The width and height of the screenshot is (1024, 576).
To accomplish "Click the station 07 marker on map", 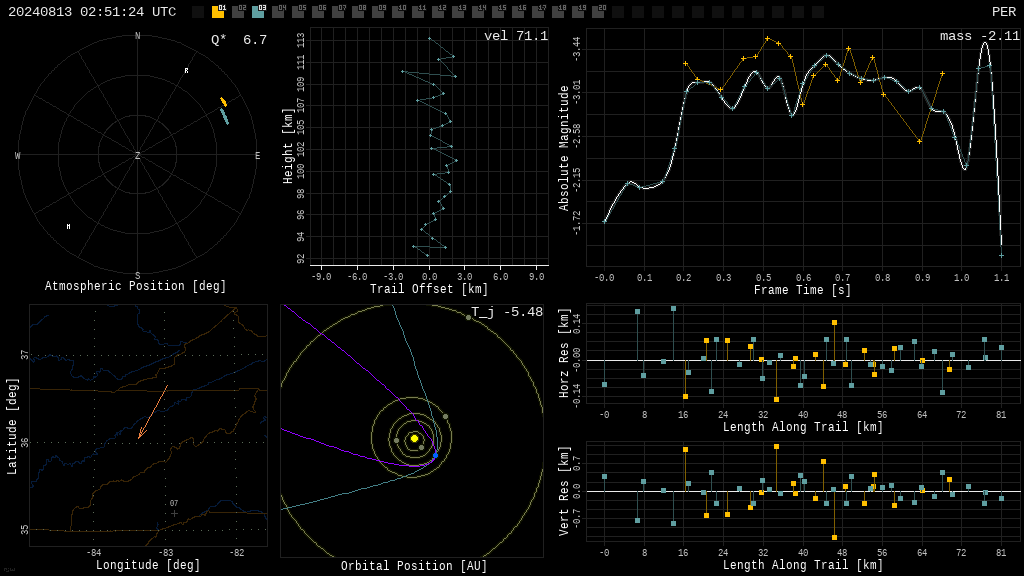I will tap(174, 513).
